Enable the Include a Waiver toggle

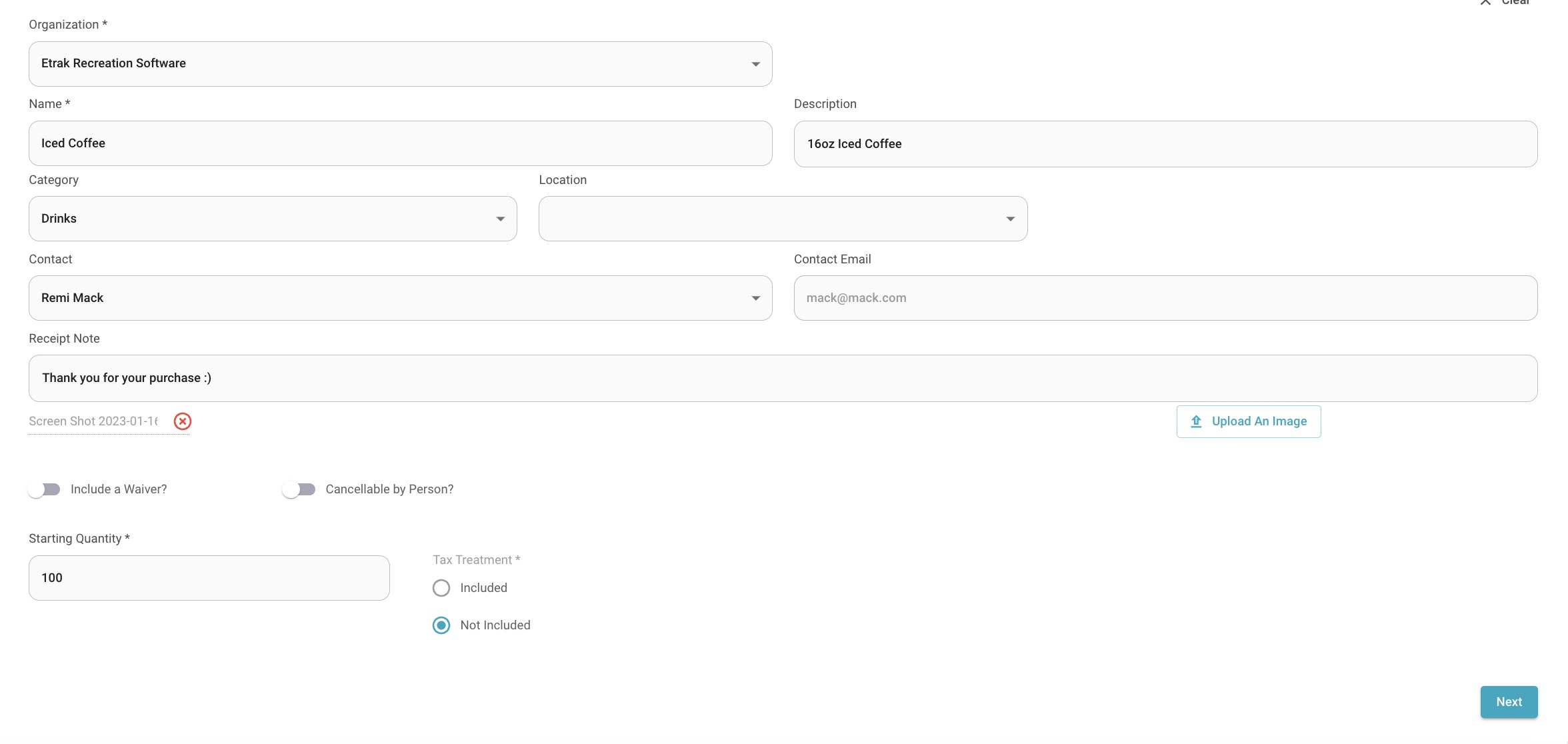point(44,489)
